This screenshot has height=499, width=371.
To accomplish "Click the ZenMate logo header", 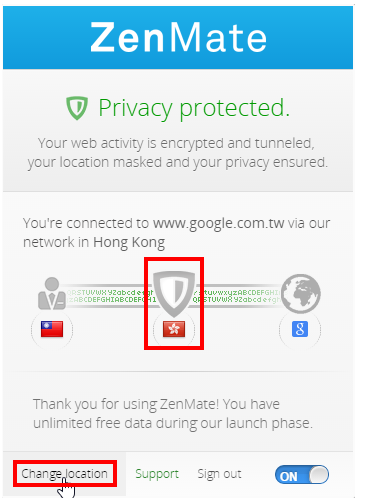I will point(178,37).
